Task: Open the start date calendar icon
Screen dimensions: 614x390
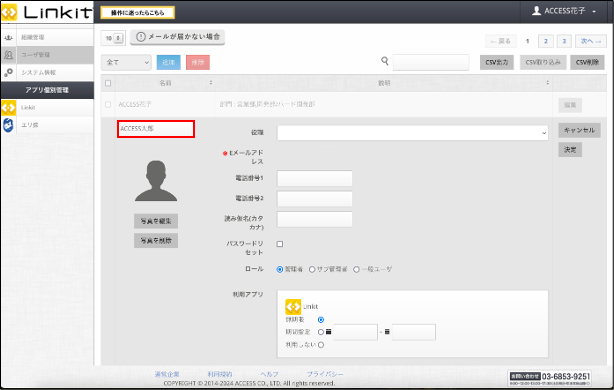Action: pos(329,332)
